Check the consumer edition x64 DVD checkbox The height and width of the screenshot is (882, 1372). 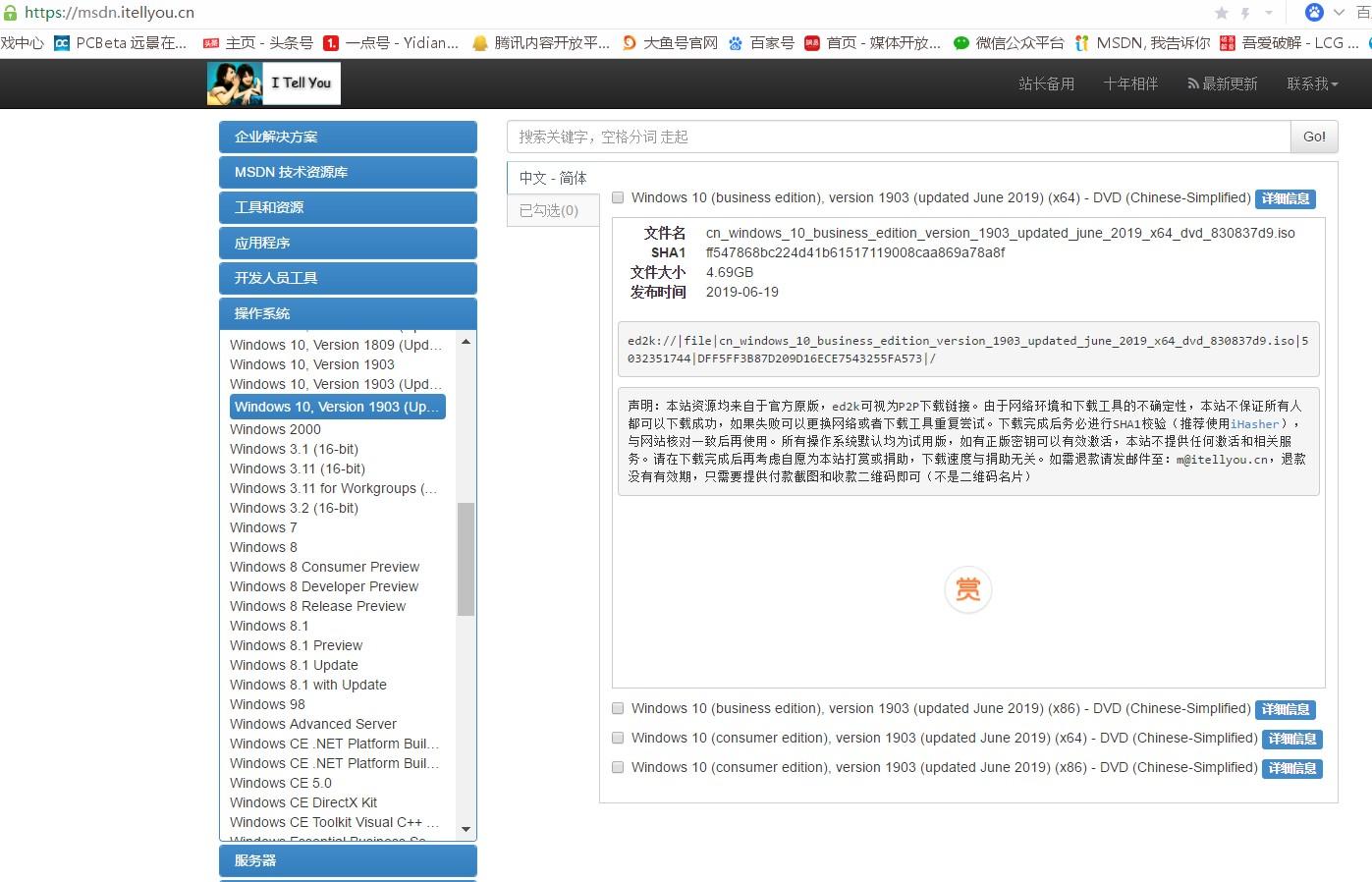pyautogui.click(x=618, y=738)
